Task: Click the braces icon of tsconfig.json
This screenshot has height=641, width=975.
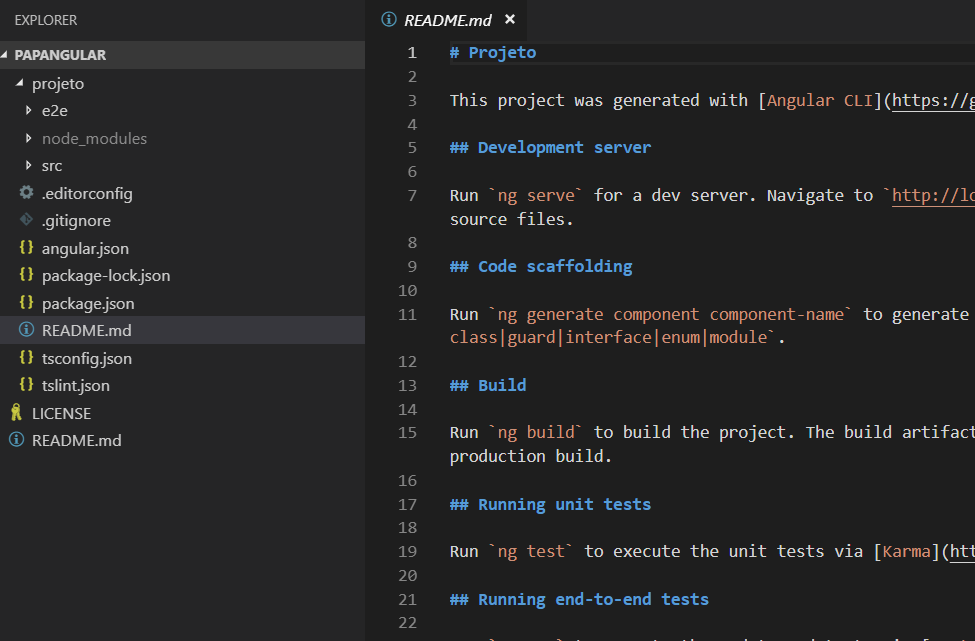Action: click(26, 357)
